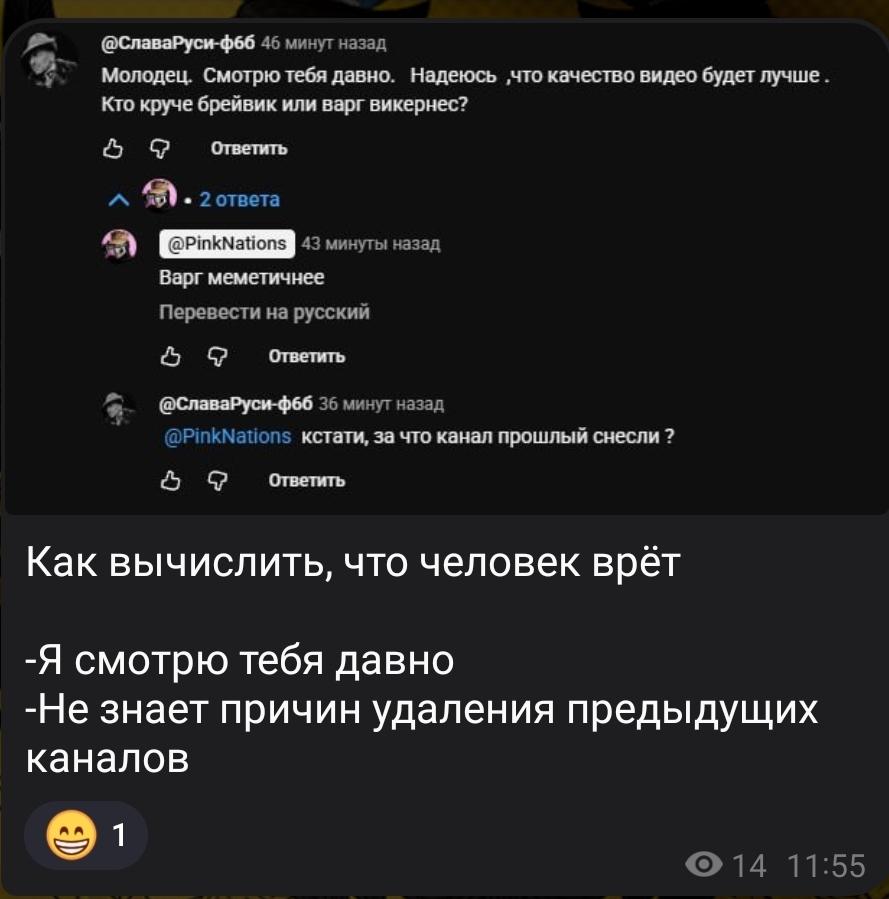
Task: Toggle the grinning emoji reaction with count 1
Action: click(x=85, y=835)
